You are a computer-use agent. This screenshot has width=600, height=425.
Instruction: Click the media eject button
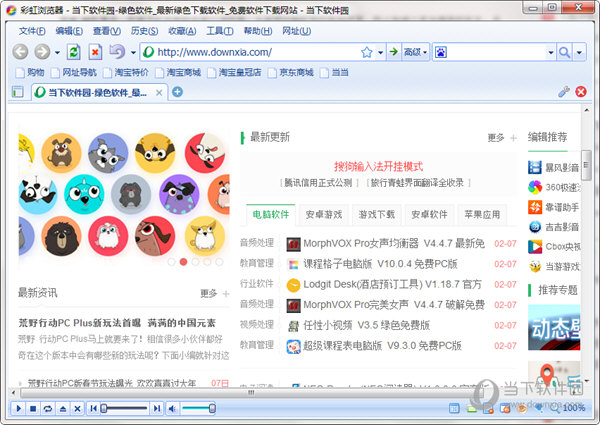pyautogui.click(x=63, y=409)
